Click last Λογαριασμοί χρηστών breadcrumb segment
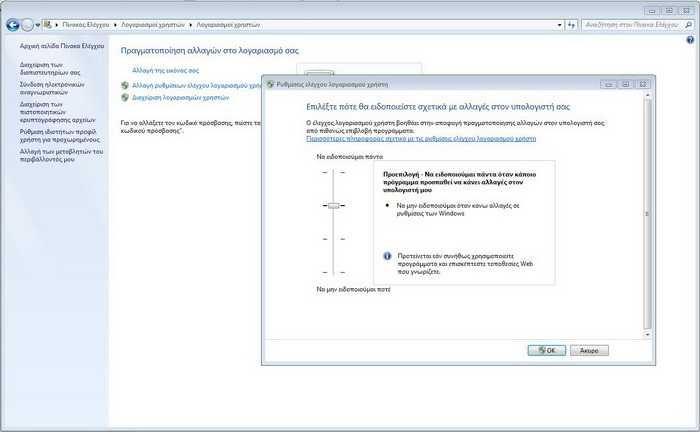This screenshot has height=432, width=700. click(x=228, y=25)
